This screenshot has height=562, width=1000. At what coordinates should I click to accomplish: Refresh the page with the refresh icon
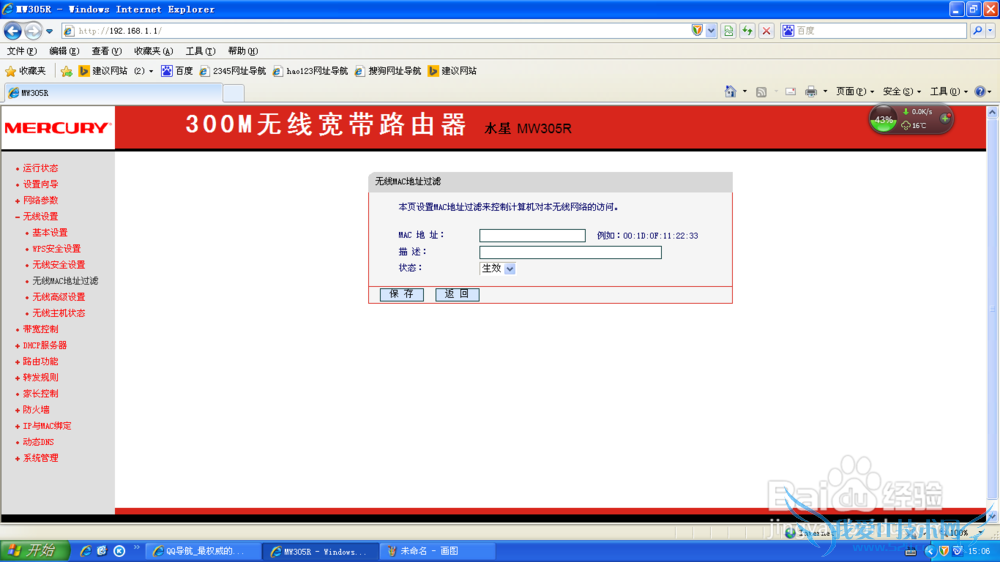[747, 31]
